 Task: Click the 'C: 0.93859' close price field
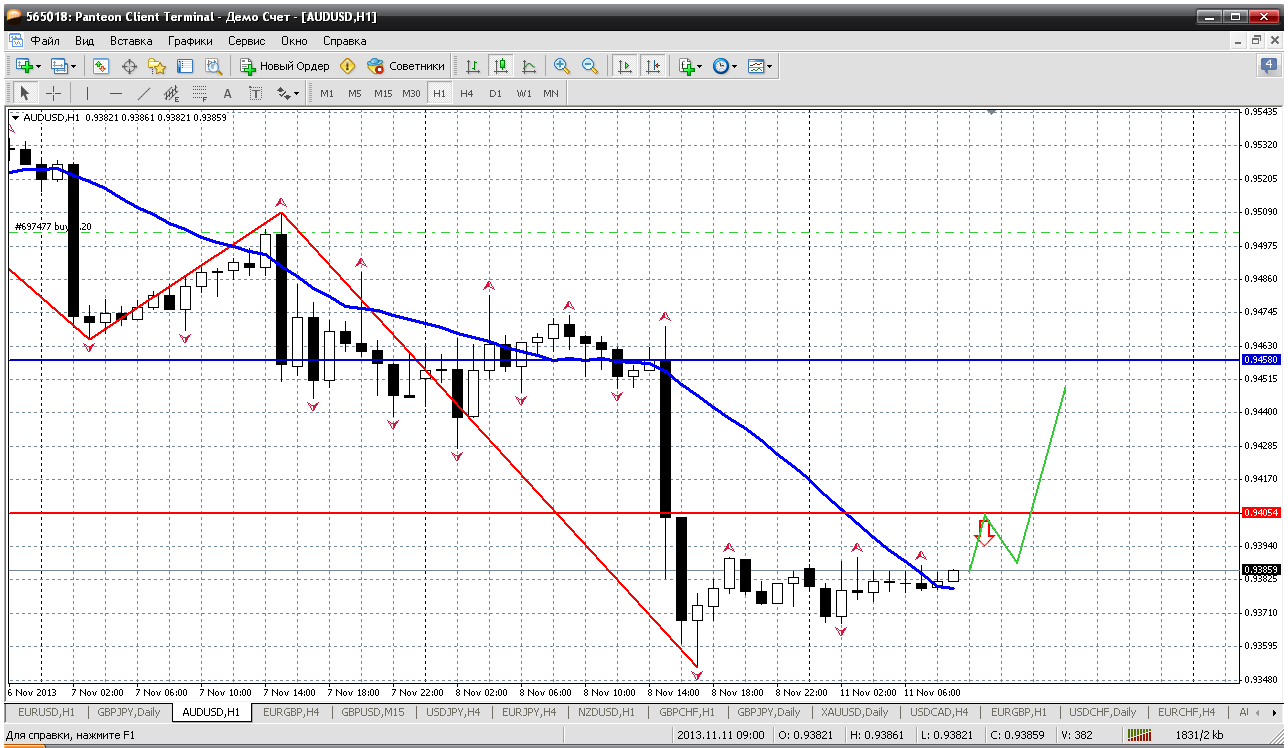pos(1018,736)
